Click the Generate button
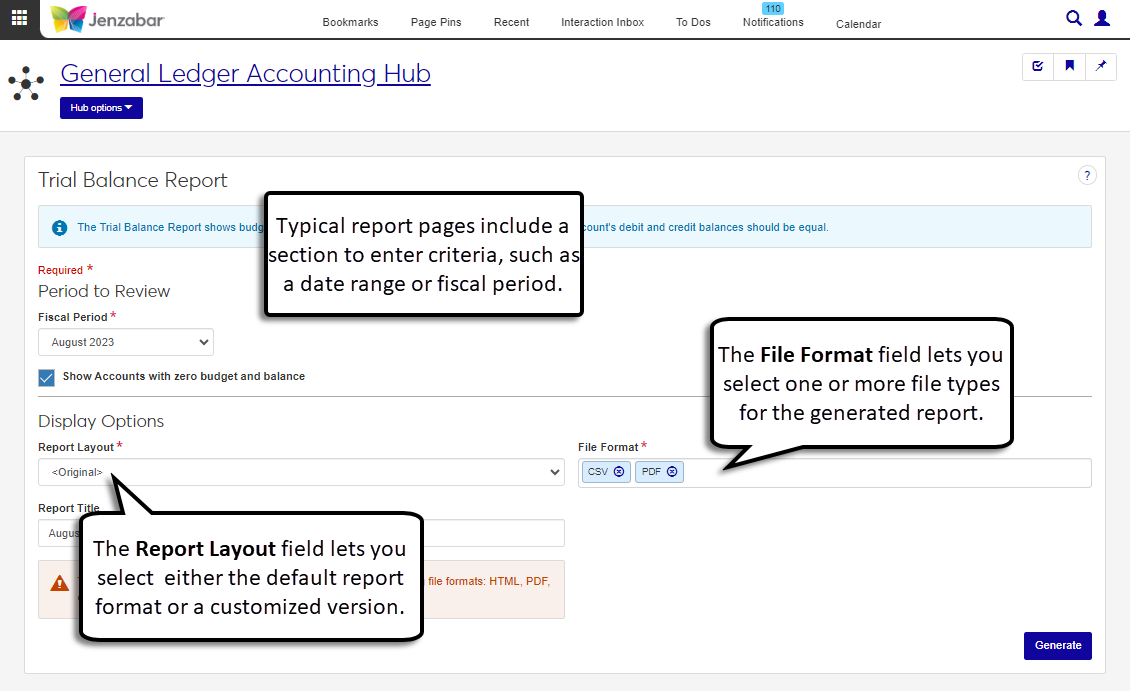The image size is (1130, 691). pyautogui.click(x=1057, y=645)
